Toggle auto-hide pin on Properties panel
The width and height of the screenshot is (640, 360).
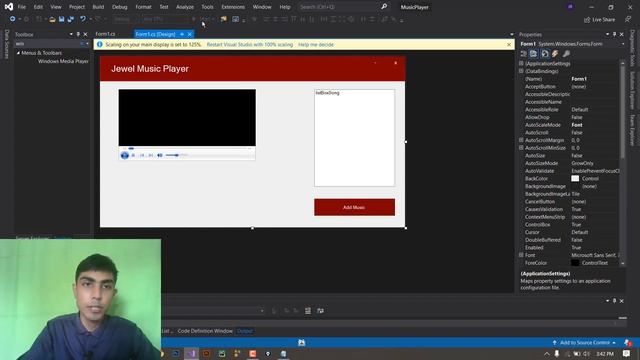(614, 34)
